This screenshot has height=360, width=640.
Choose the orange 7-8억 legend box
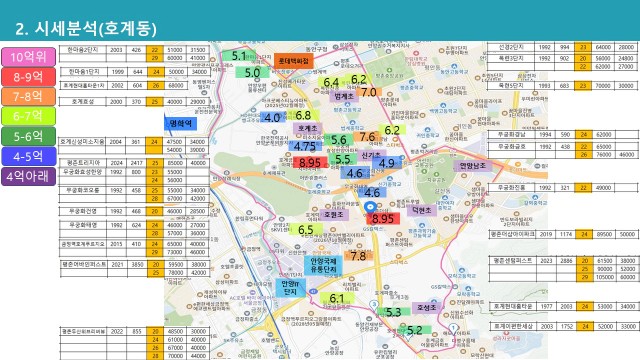[x=28, y=96]
